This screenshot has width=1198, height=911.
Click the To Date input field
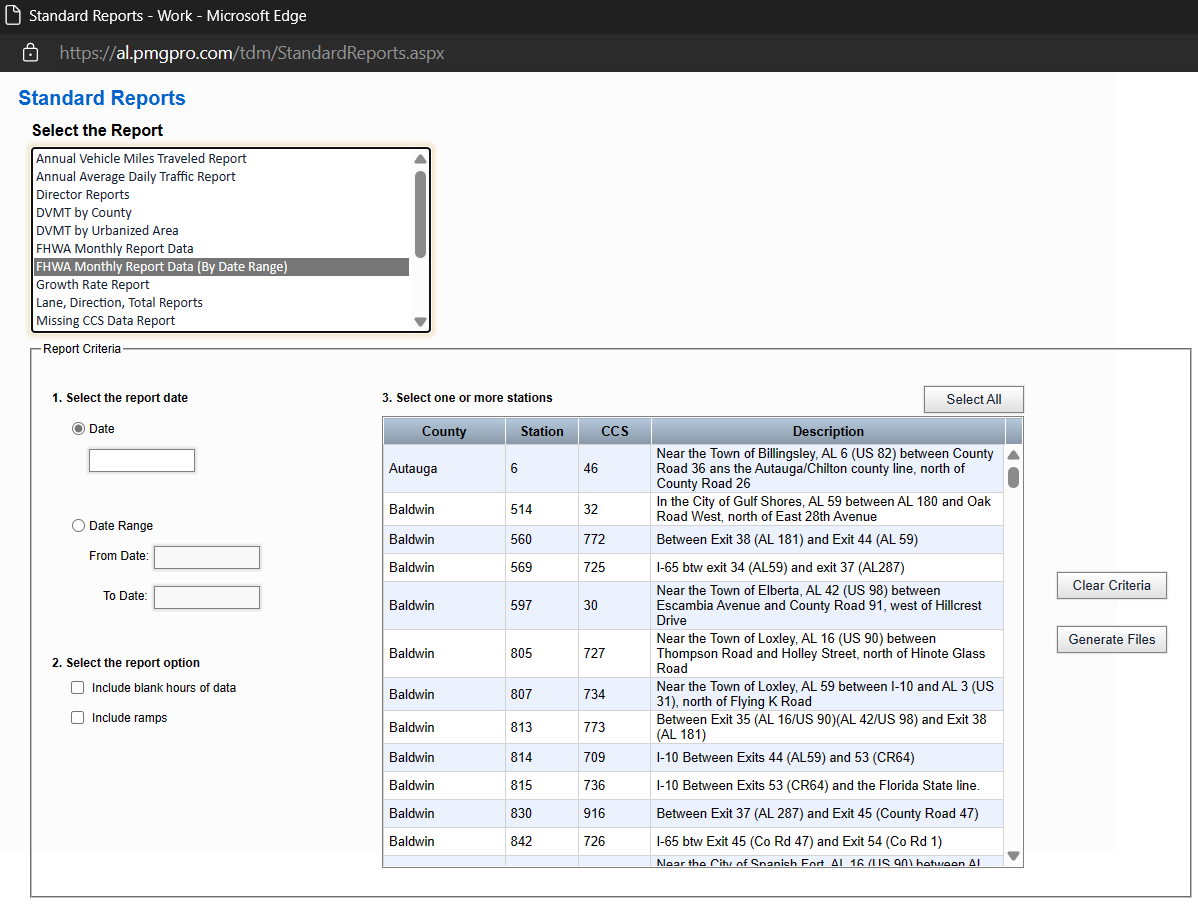coord(207,597)
